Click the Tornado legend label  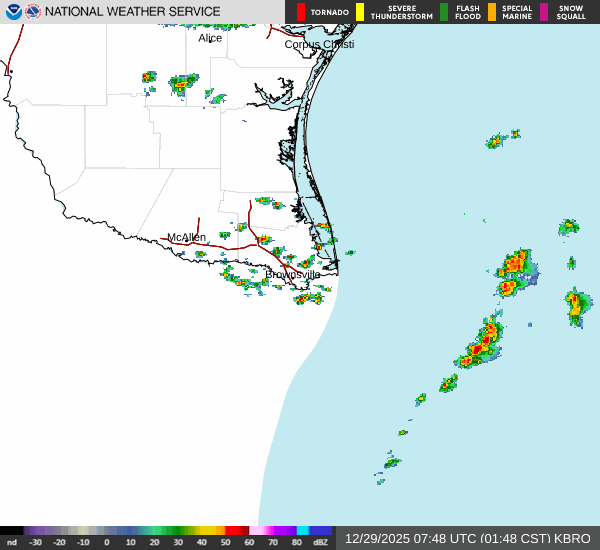[330, 12]
